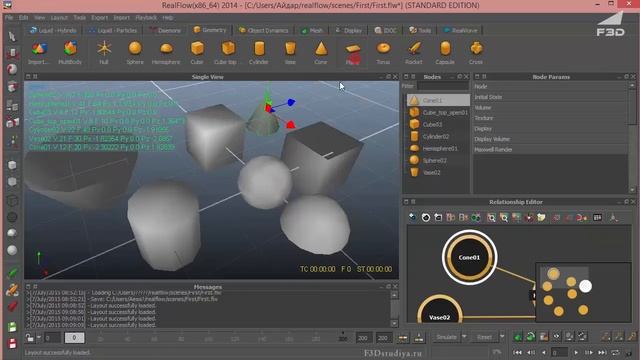Open the File menu
The height and width of the screenshot is (360, 640).
click(x=9, y=18)
